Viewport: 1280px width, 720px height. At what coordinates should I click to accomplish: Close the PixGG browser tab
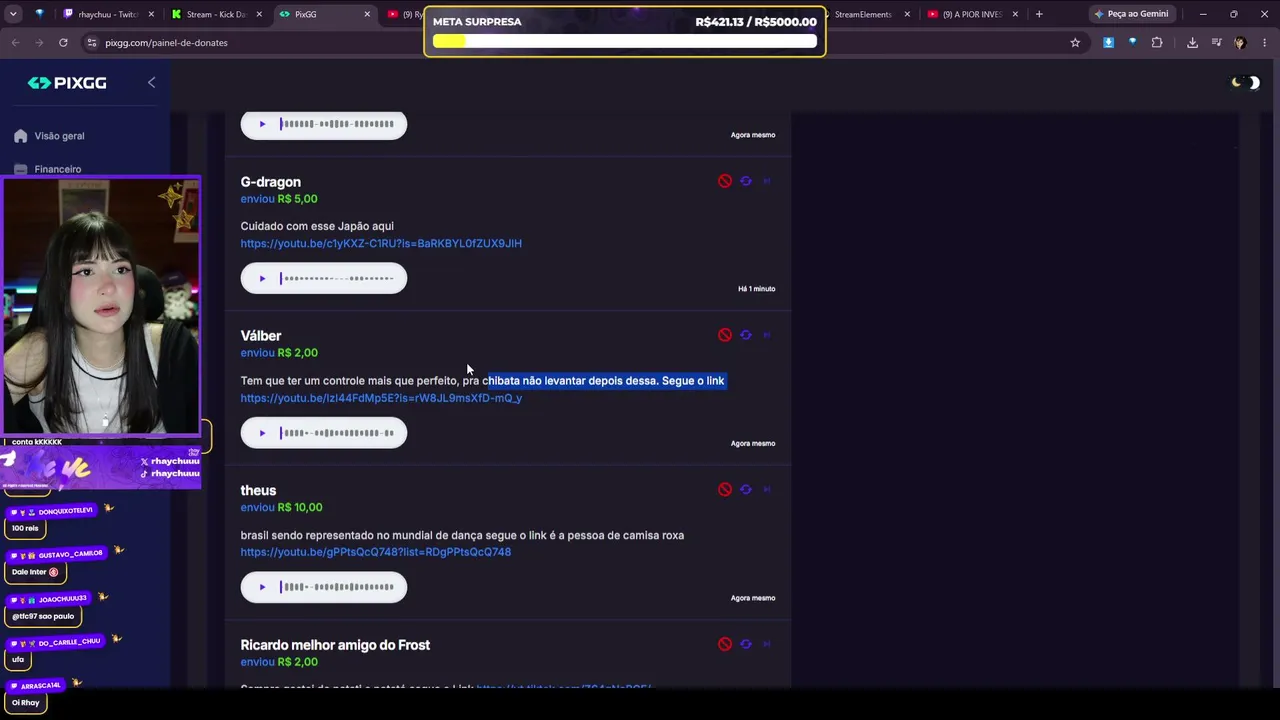click(x=367, y=14)
